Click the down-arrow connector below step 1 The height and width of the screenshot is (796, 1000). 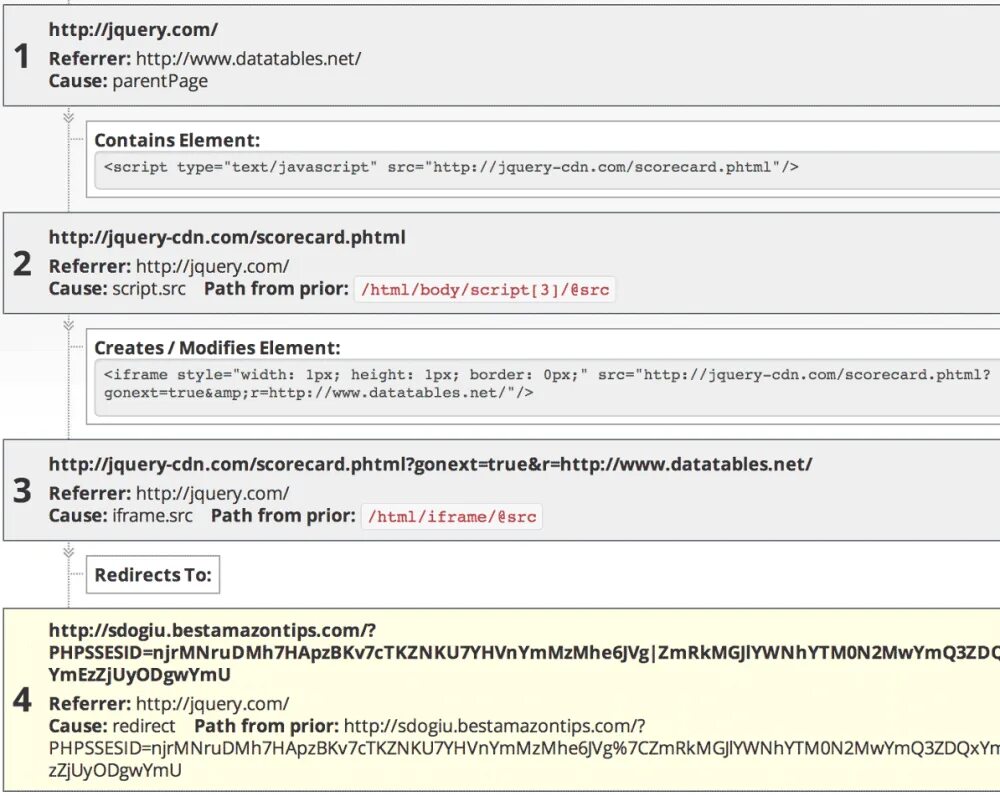pos(69,117)
